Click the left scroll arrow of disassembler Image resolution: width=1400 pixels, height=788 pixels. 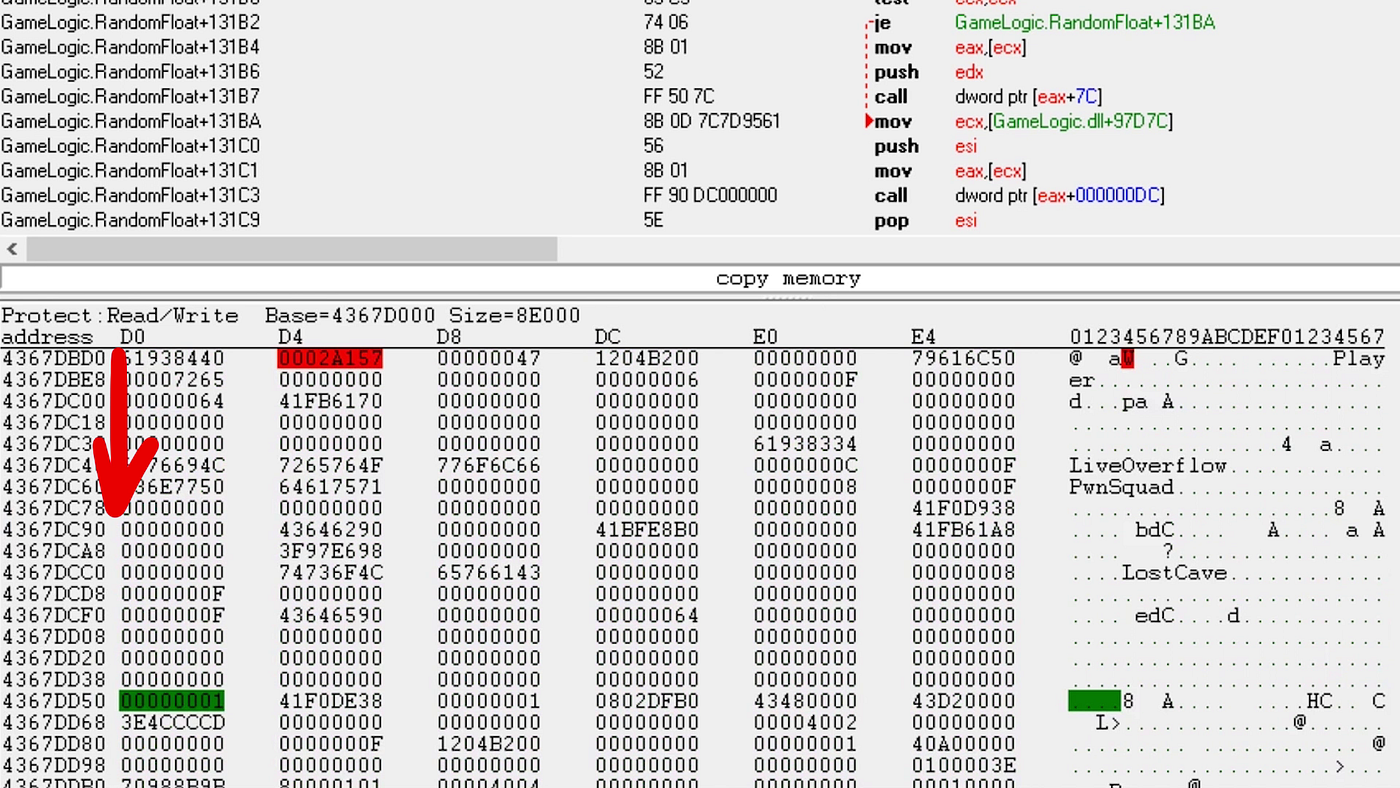(12, 249)
